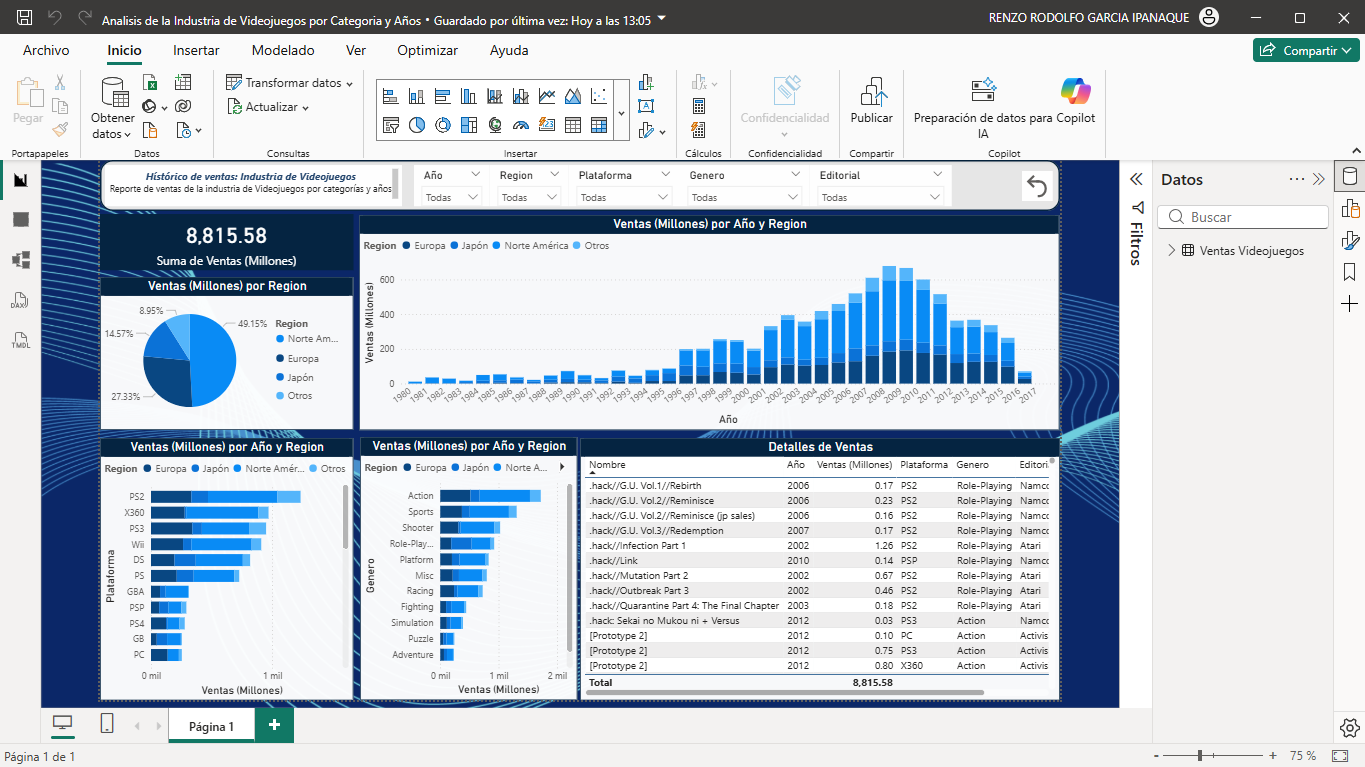Click the Compartir button
The image size is (1365, 767).
click(x=1305, y=50)
